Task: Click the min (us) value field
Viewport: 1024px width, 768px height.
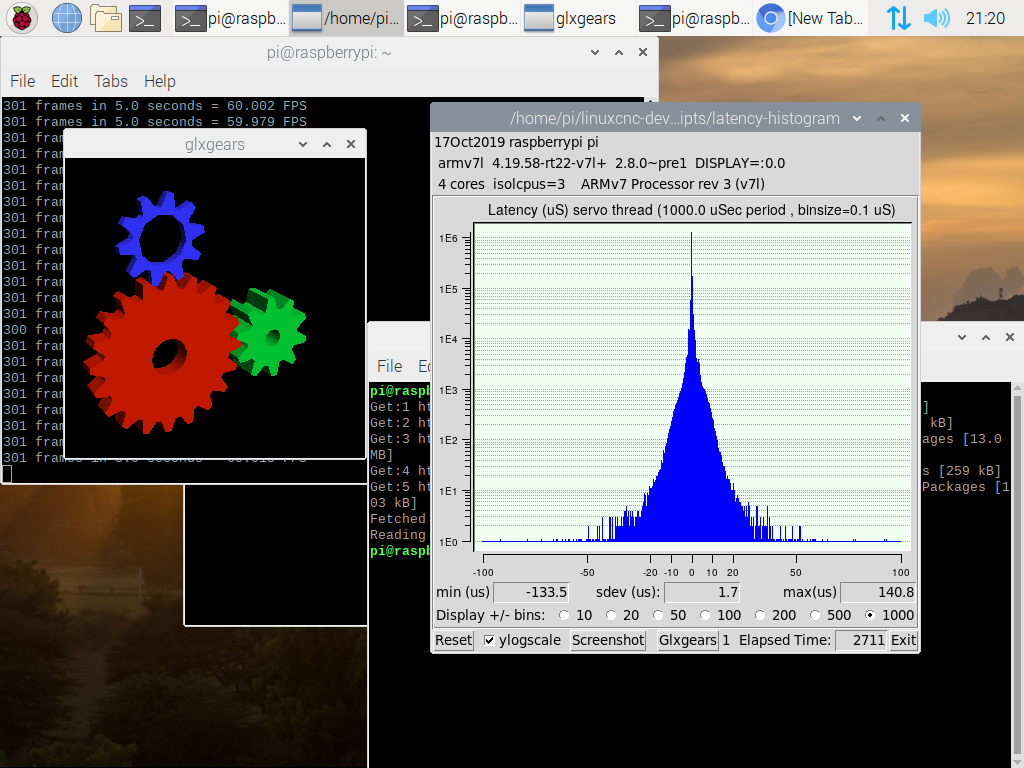Action: click(x=531, y=592)
